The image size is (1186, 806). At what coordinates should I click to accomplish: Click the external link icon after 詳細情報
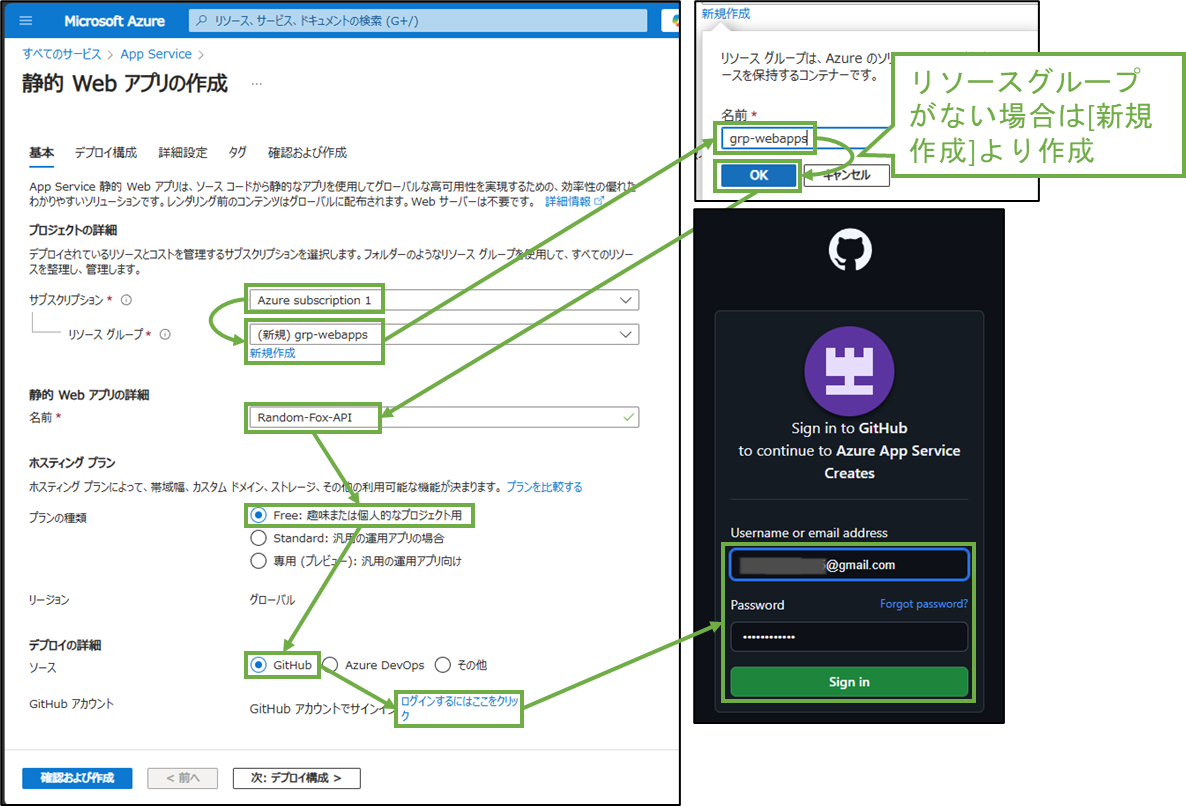click(599, 201)
